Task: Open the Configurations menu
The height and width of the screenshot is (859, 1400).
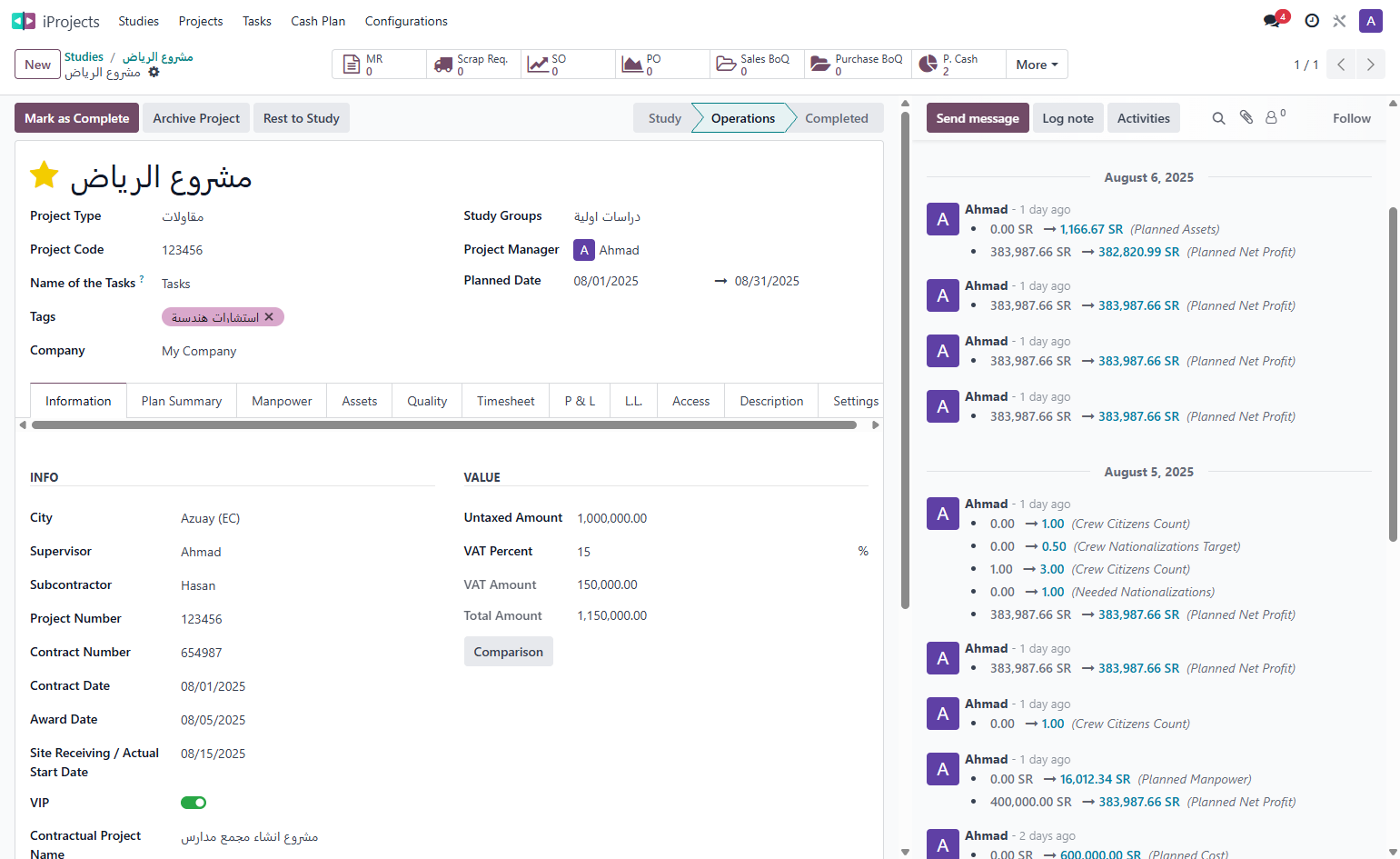Action: [x=406, y=21]
